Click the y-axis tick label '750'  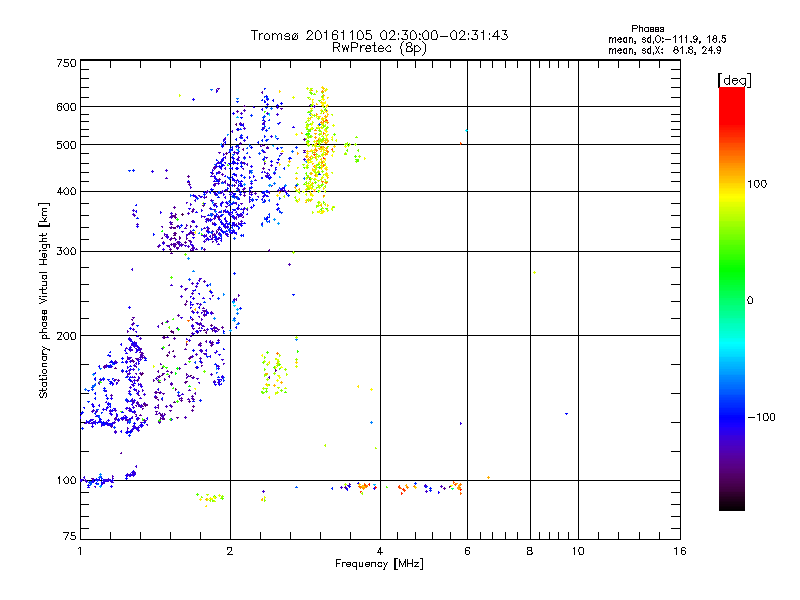(x=67, y=63)
